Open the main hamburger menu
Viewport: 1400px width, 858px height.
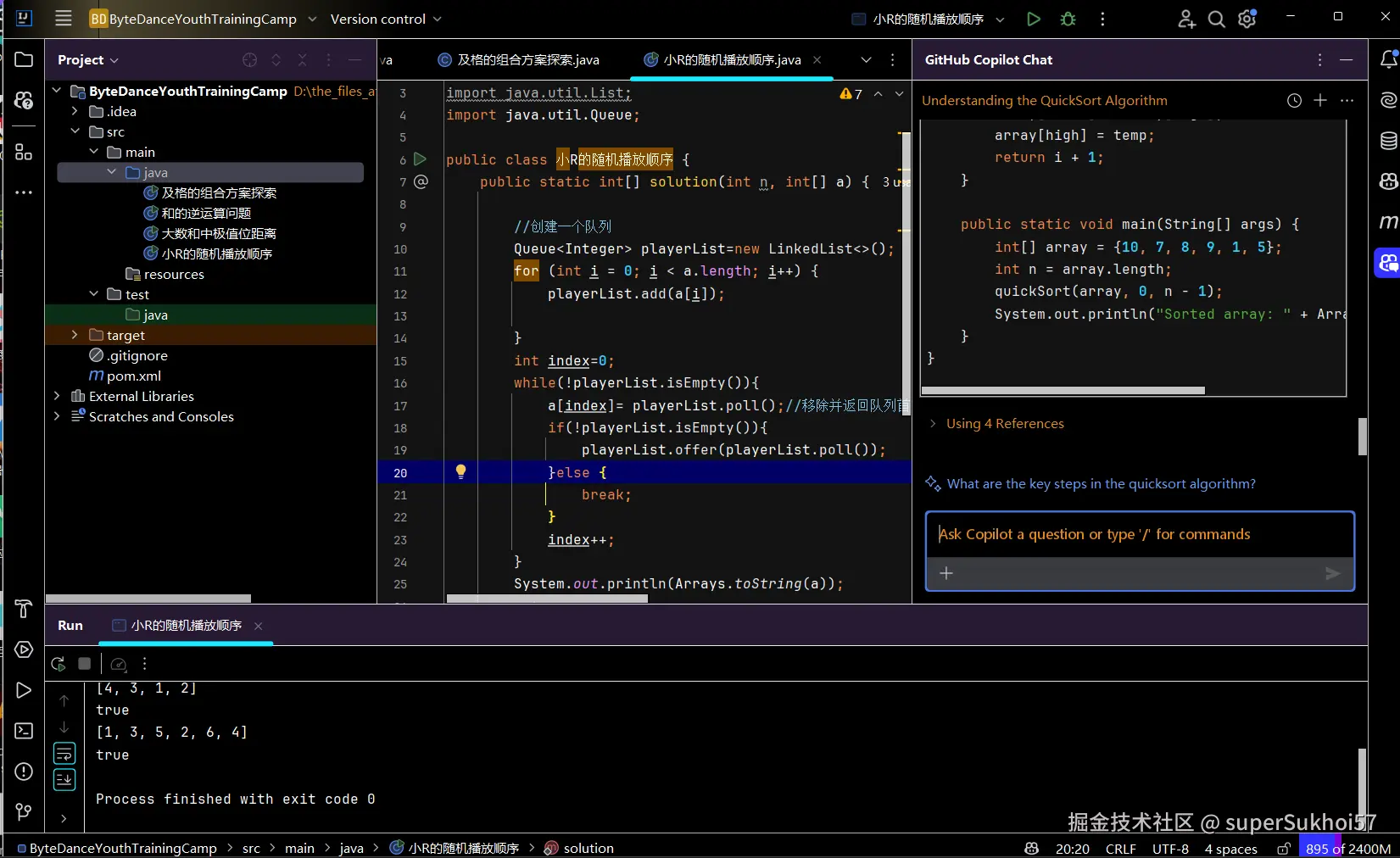click(x=64, y=19)
